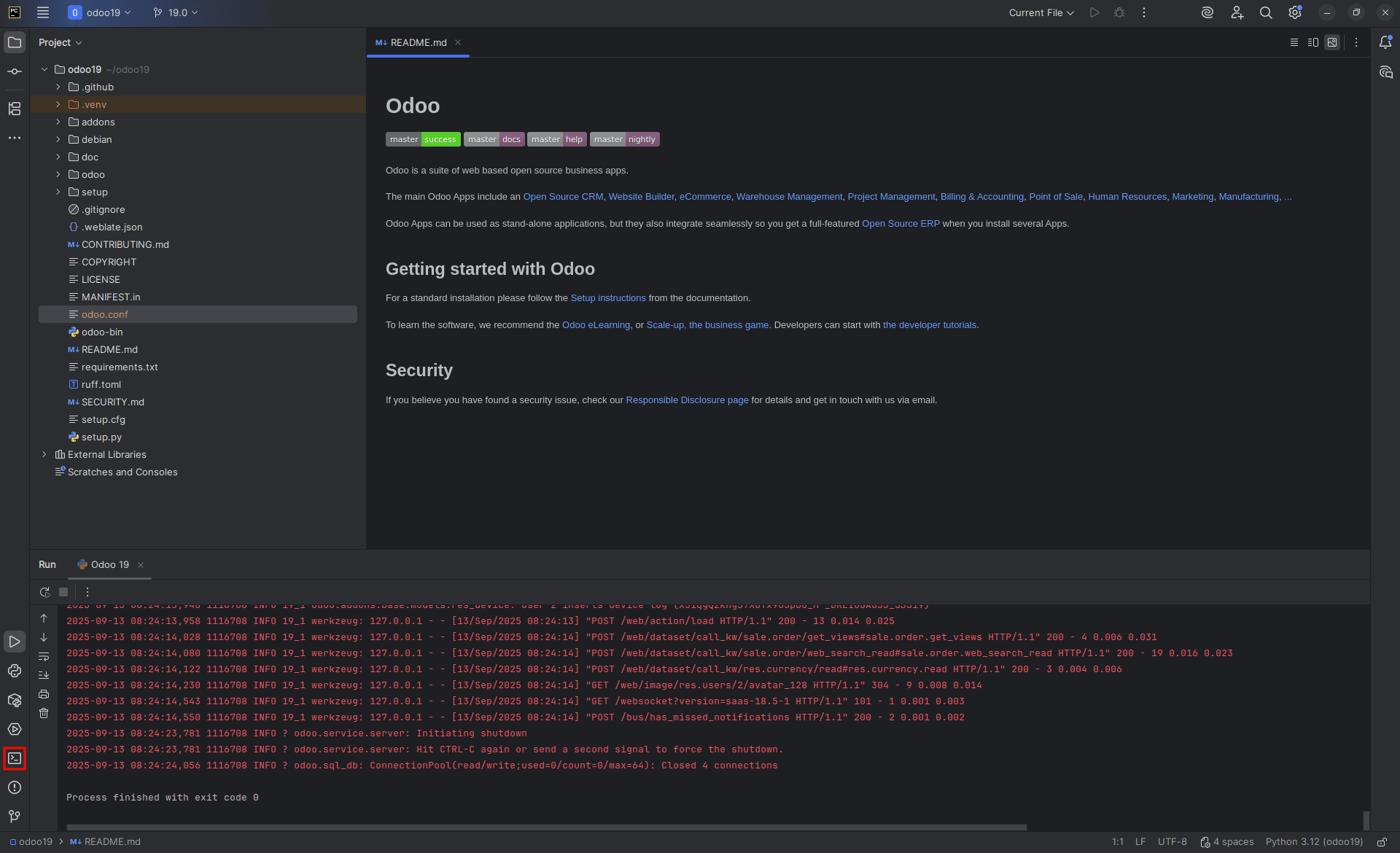Image resolution: width=1400 pixels, height=853 pixels.
Task: Open the Structure tool window
Action: click(15, 109)
